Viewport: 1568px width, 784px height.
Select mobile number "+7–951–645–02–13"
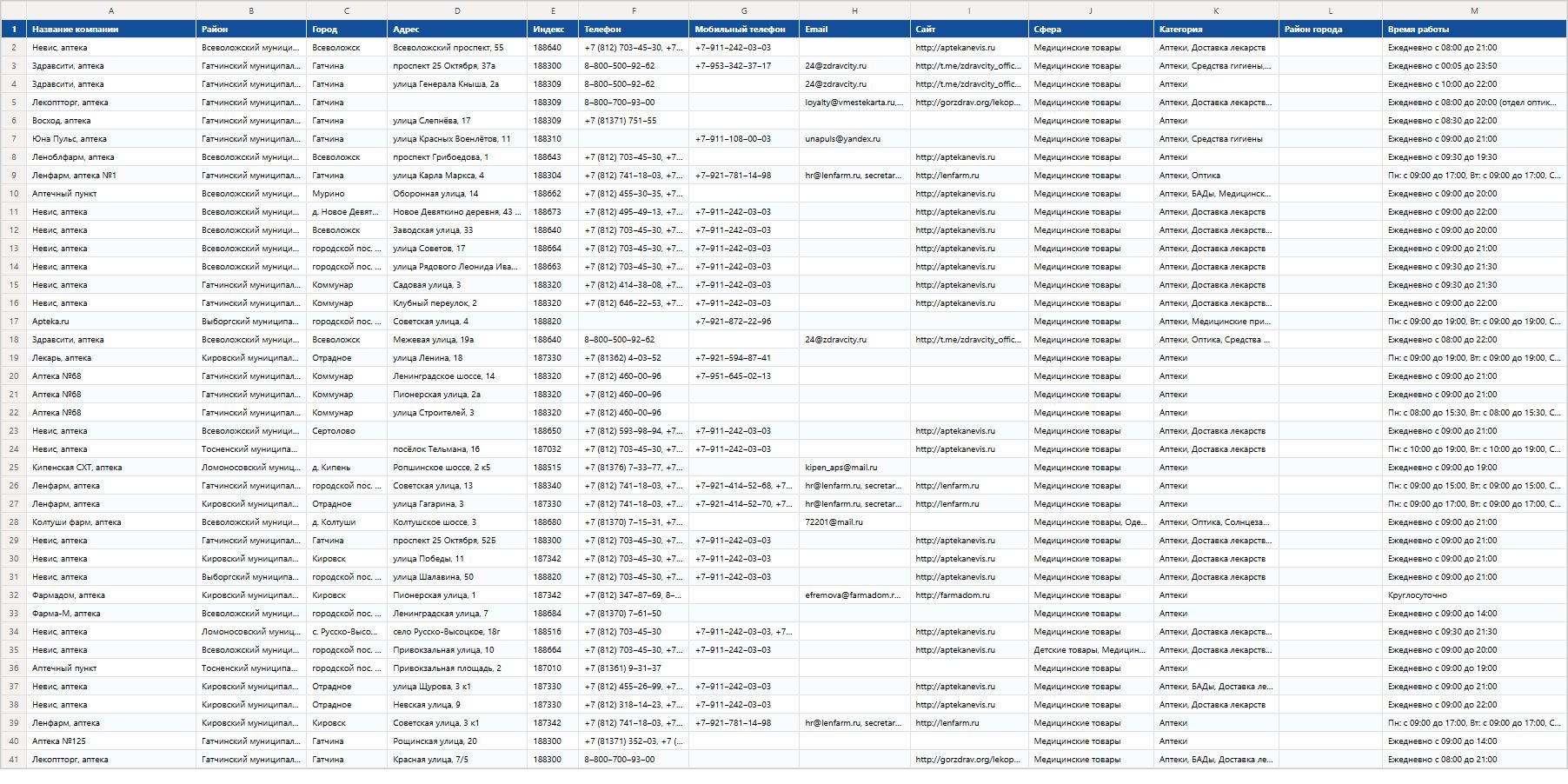coord(744,376)
